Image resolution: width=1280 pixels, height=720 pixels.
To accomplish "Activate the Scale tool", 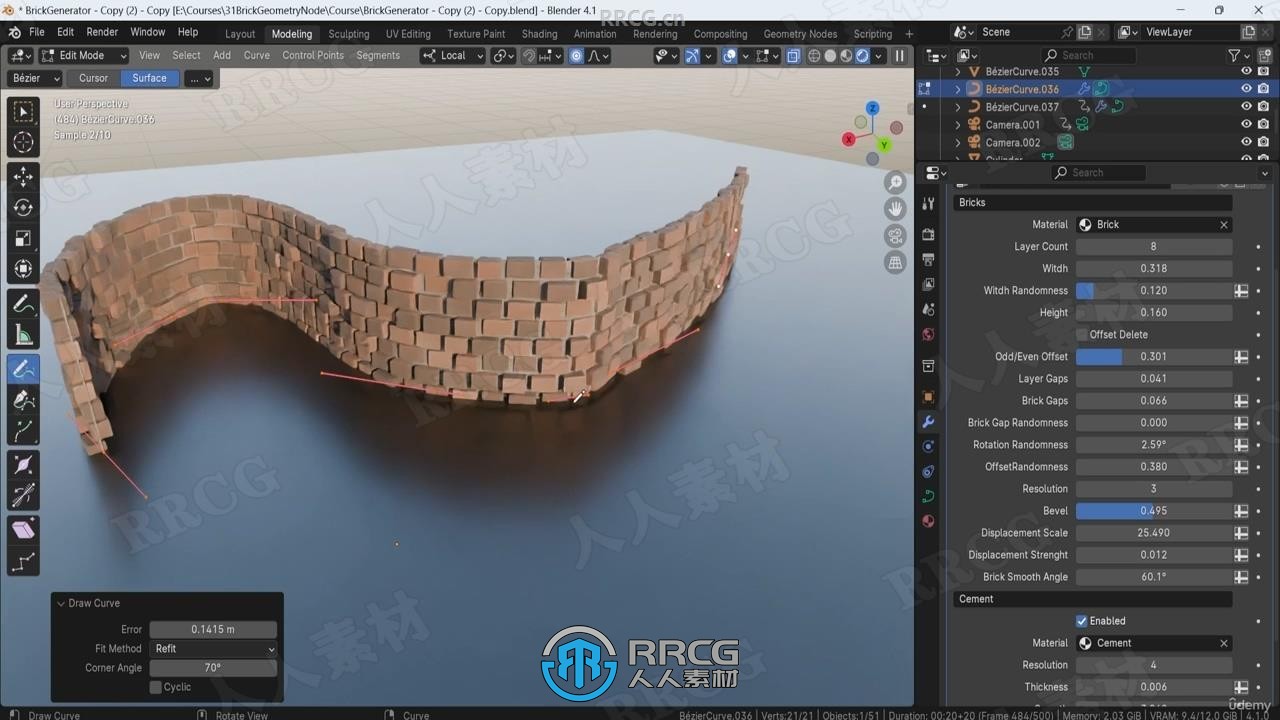I will click(x=23, y=239).
